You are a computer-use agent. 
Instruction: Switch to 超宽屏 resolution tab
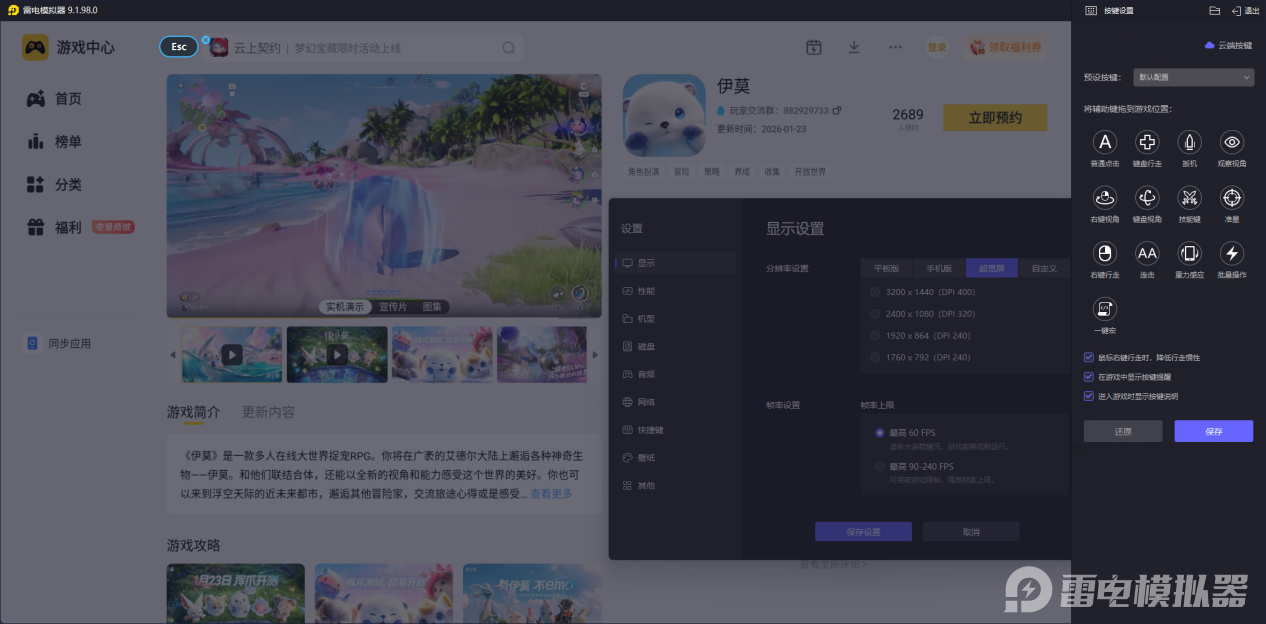(992, 268)
